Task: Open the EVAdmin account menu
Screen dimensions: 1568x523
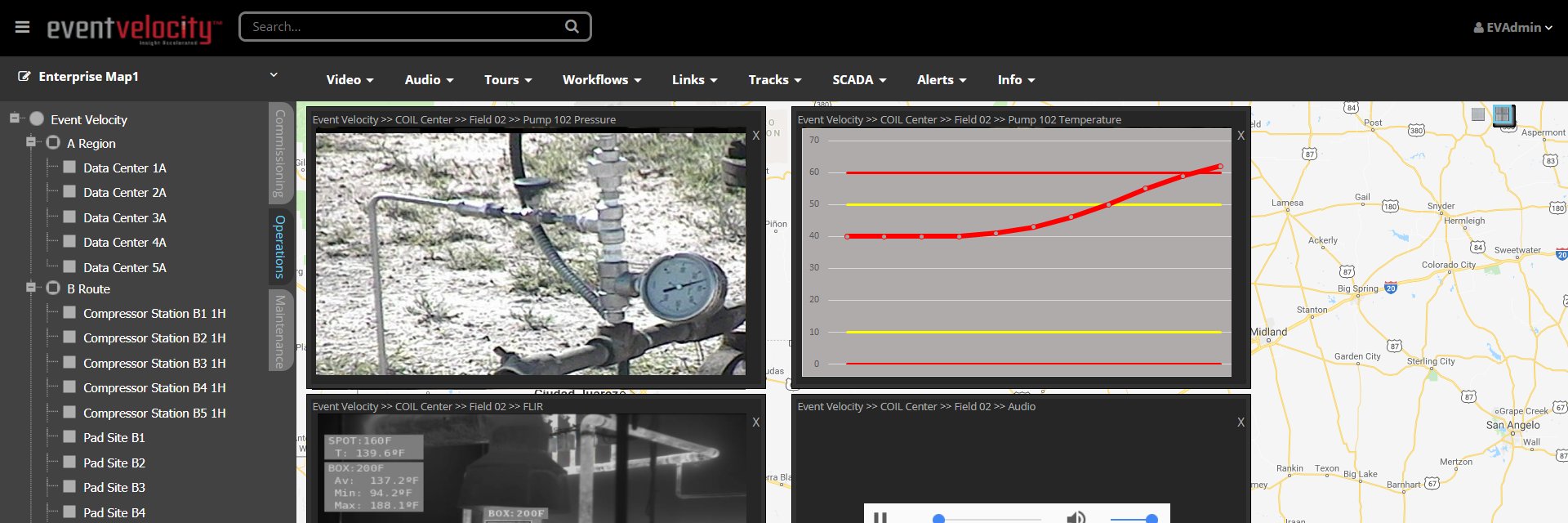Action: click(1512, 27)
